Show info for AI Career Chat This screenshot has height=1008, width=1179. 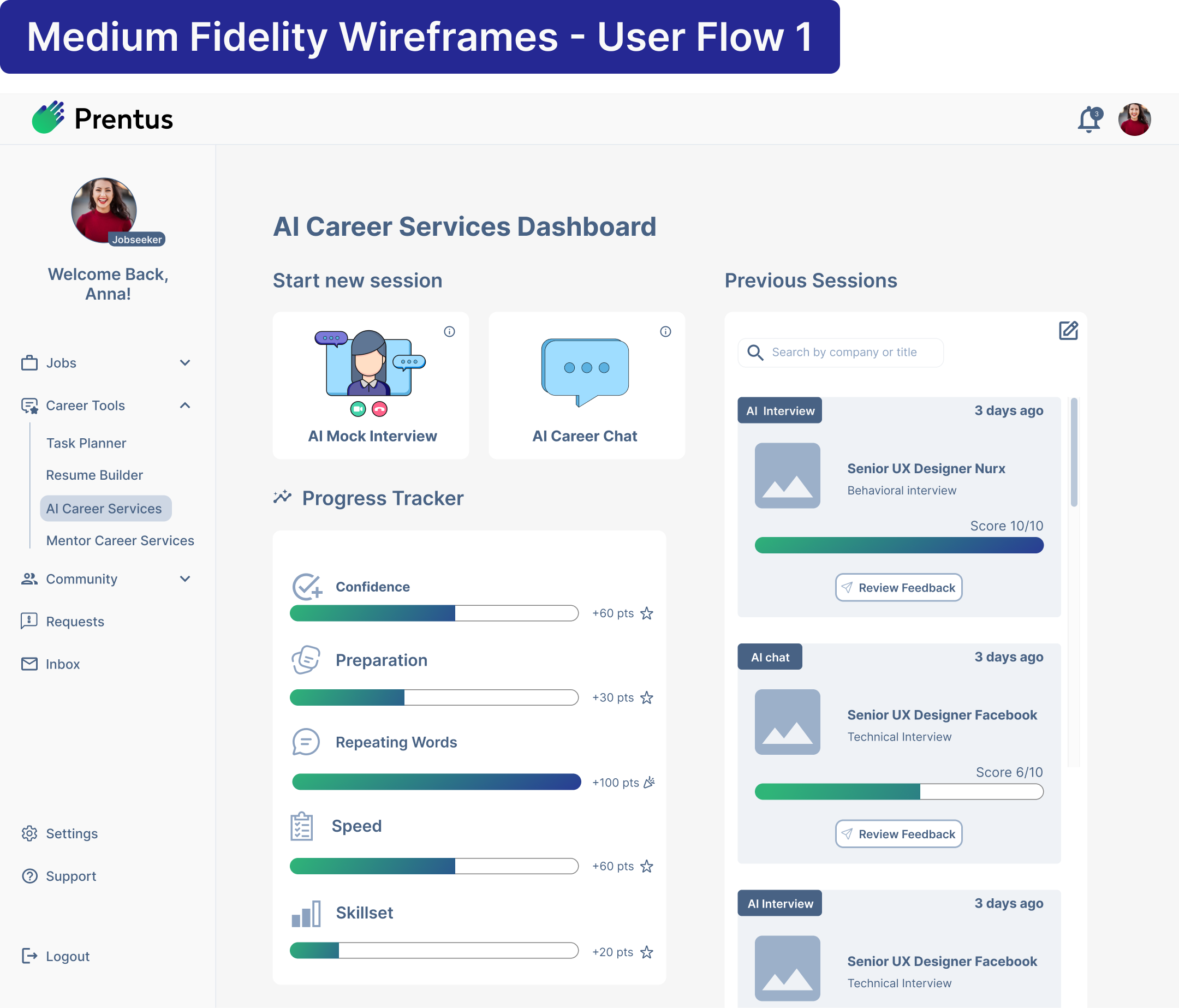(x=666, y=332)
